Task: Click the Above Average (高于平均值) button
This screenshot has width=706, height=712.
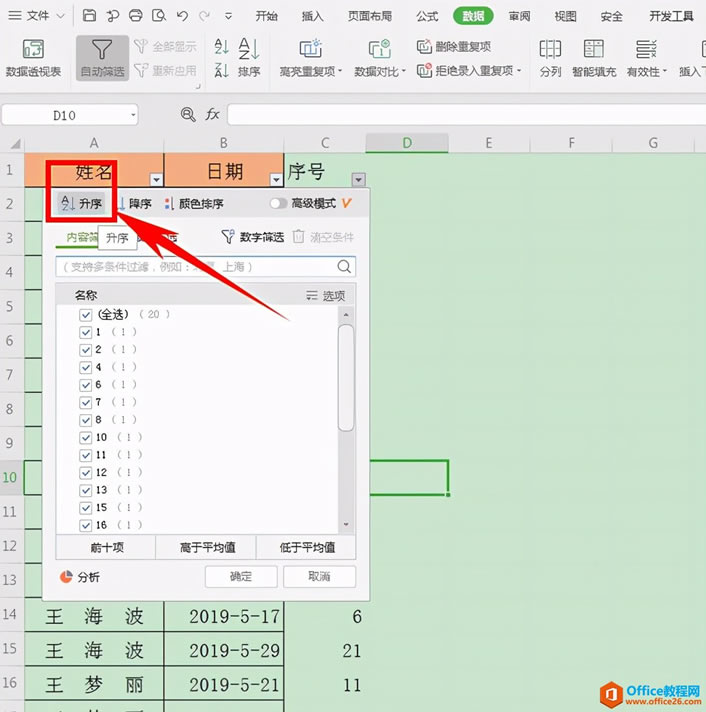Action: click(207, 547)
